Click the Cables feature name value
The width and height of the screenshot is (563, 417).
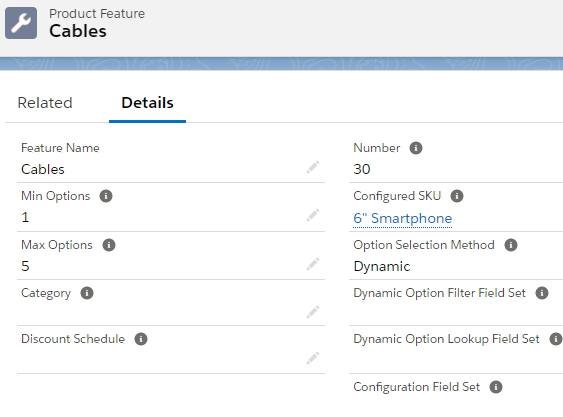pyautogui.click(x=43, y=169)
